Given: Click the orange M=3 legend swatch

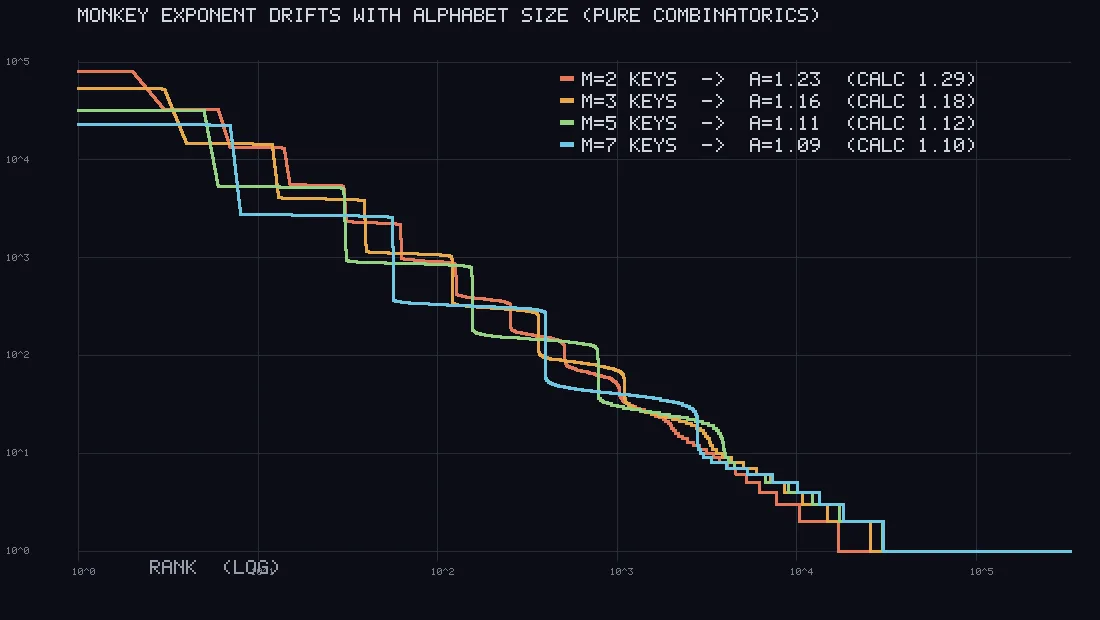Looking at the screenshot, I should (x=568, y=101).
